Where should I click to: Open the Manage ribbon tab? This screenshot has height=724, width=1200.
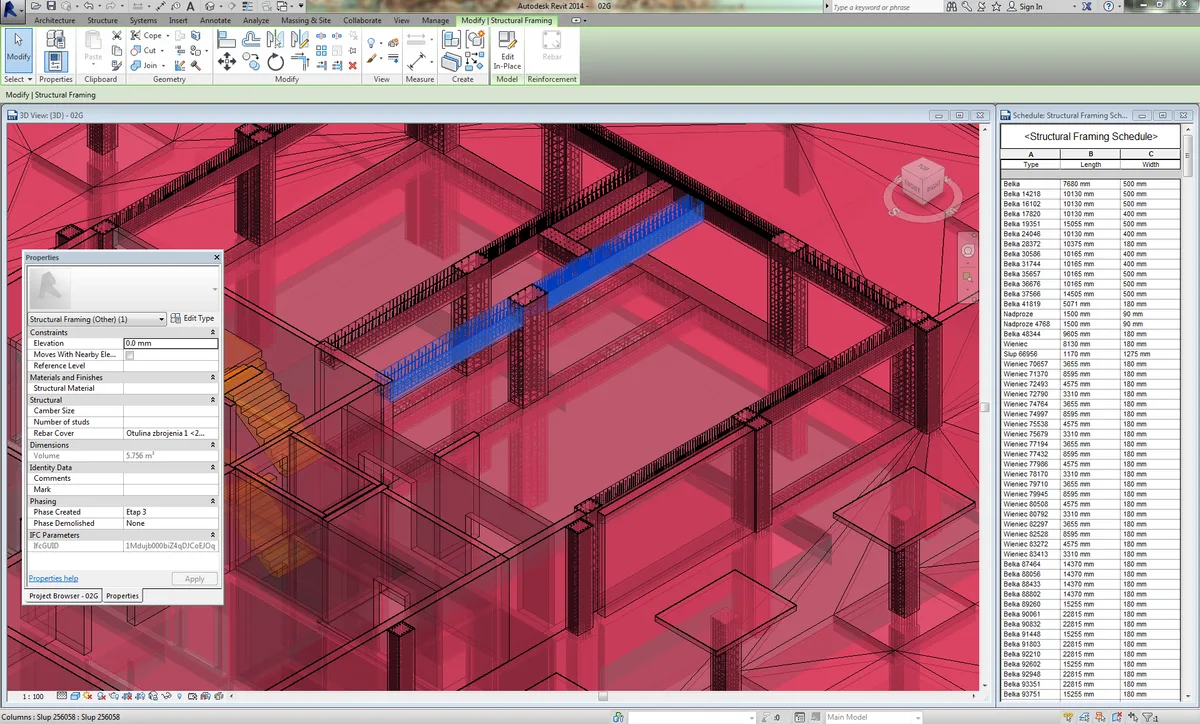pyautogui.click(x=435, y=19)
